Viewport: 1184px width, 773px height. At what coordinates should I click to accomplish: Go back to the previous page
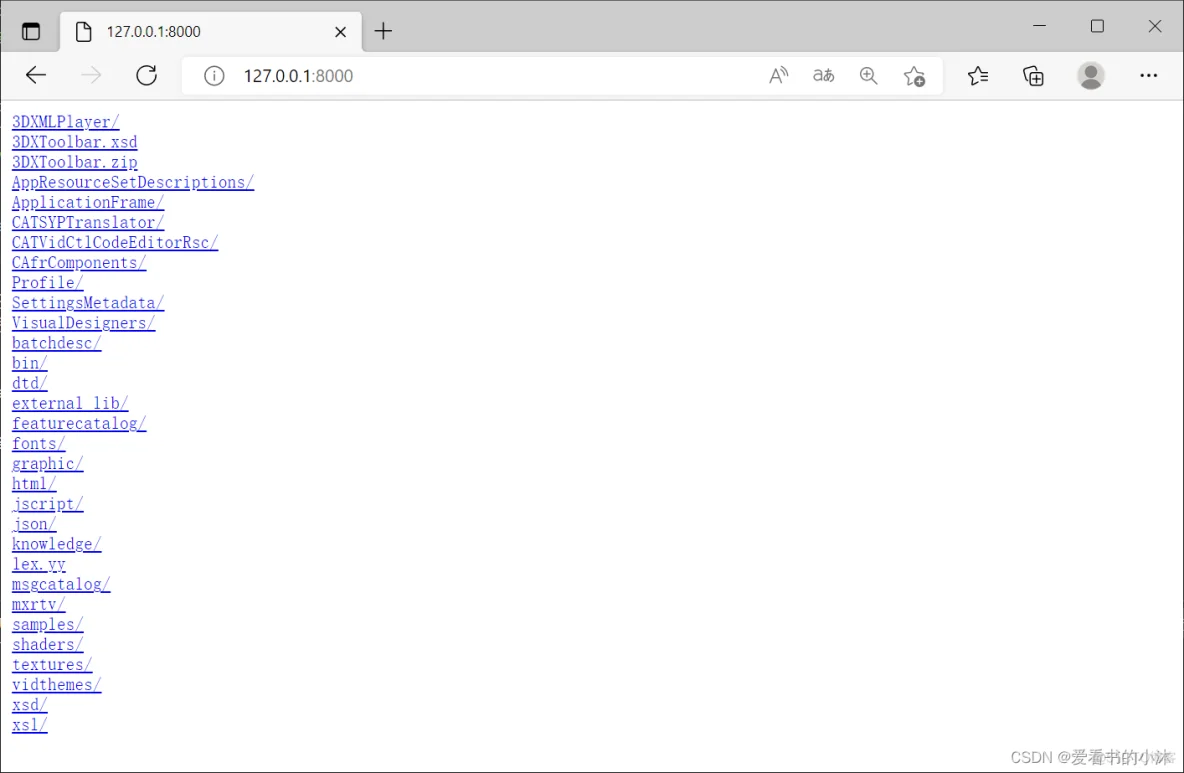tap(35, 75)
